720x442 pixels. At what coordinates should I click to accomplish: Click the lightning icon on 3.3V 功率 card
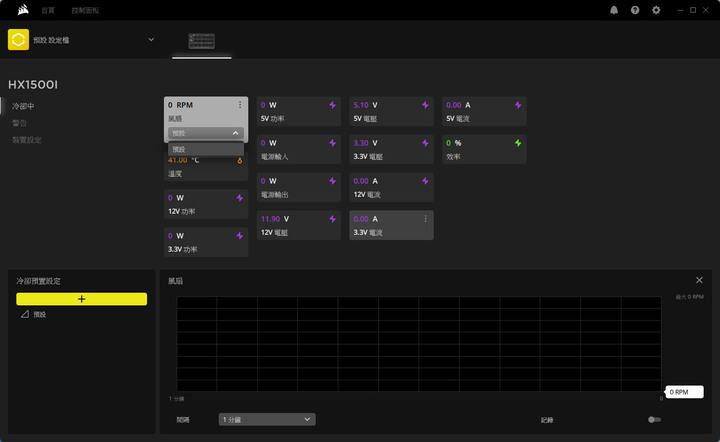pos(240,236)
